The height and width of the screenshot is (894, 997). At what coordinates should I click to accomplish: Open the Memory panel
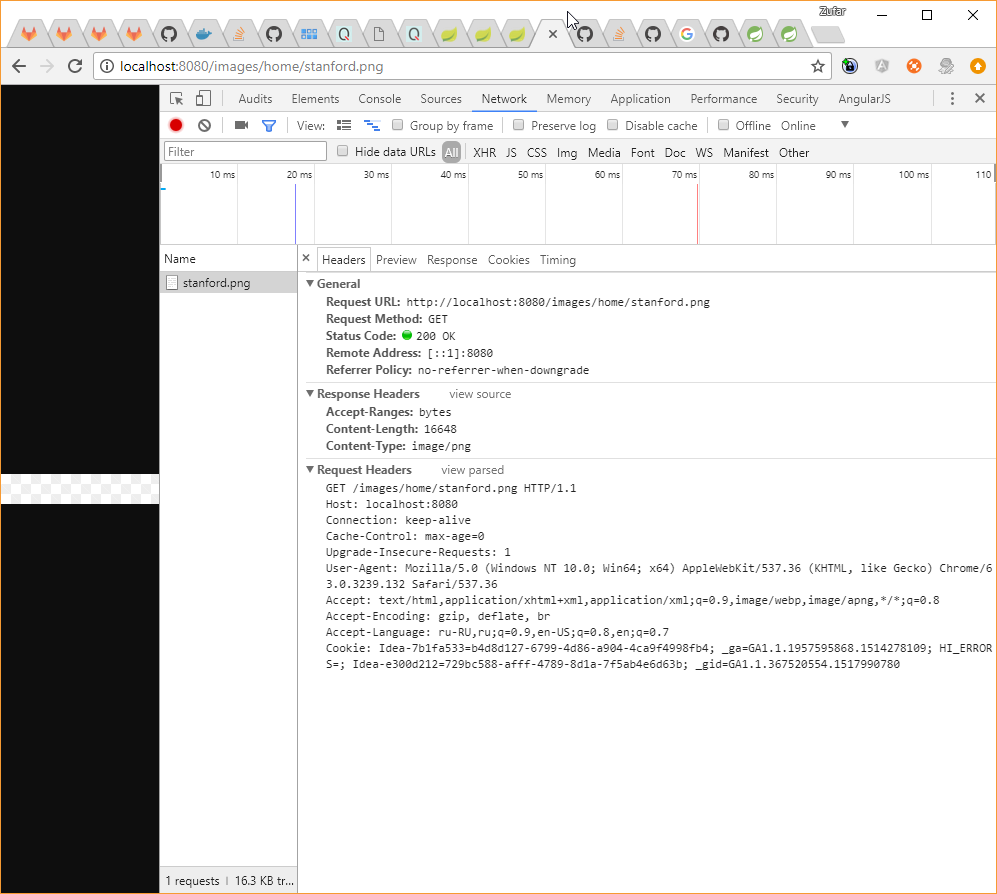pos(568,99)
